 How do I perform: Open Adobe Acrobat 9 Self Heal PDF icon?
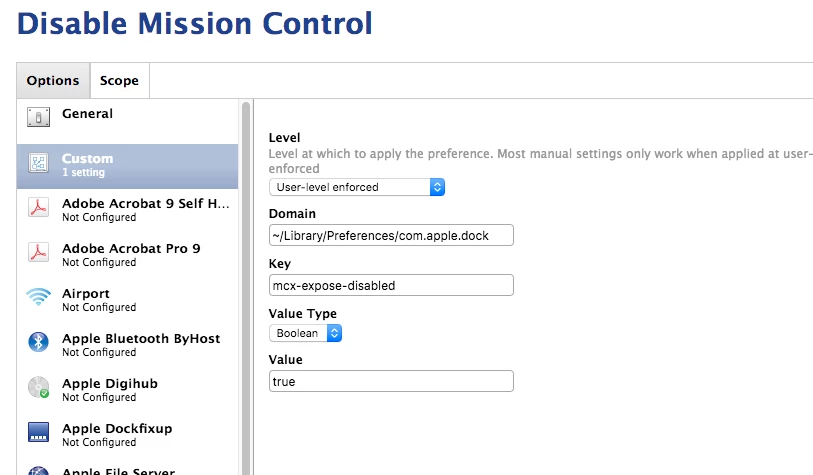tap(38, 208)
